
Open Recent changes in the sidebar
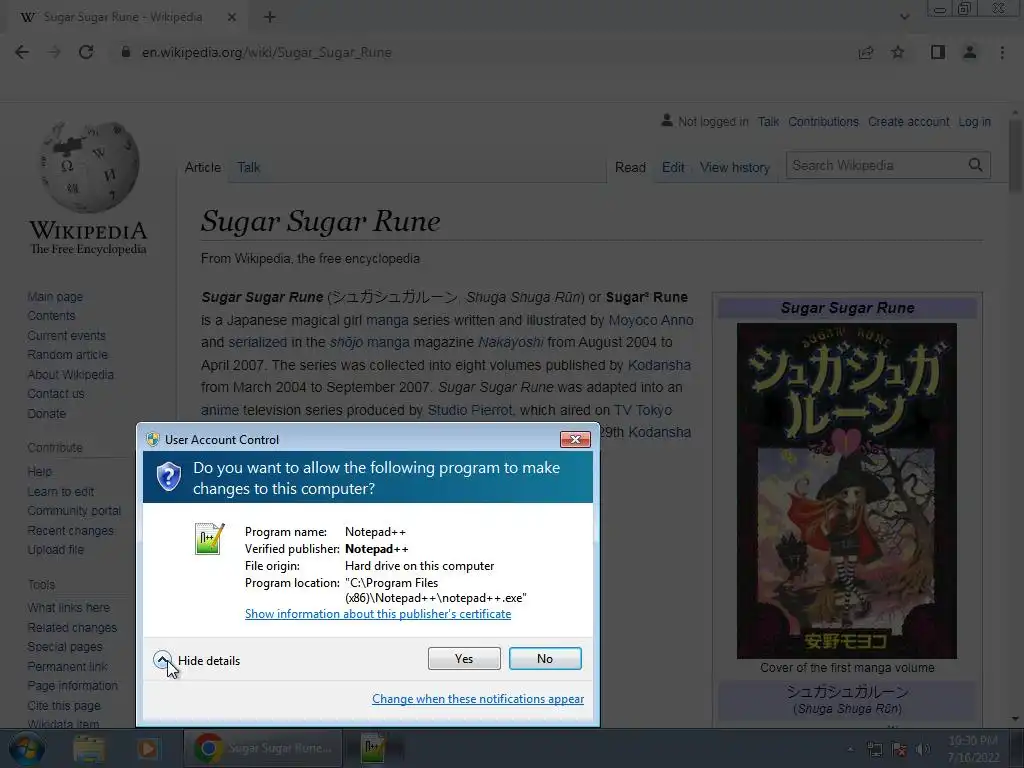click(71, 530)
